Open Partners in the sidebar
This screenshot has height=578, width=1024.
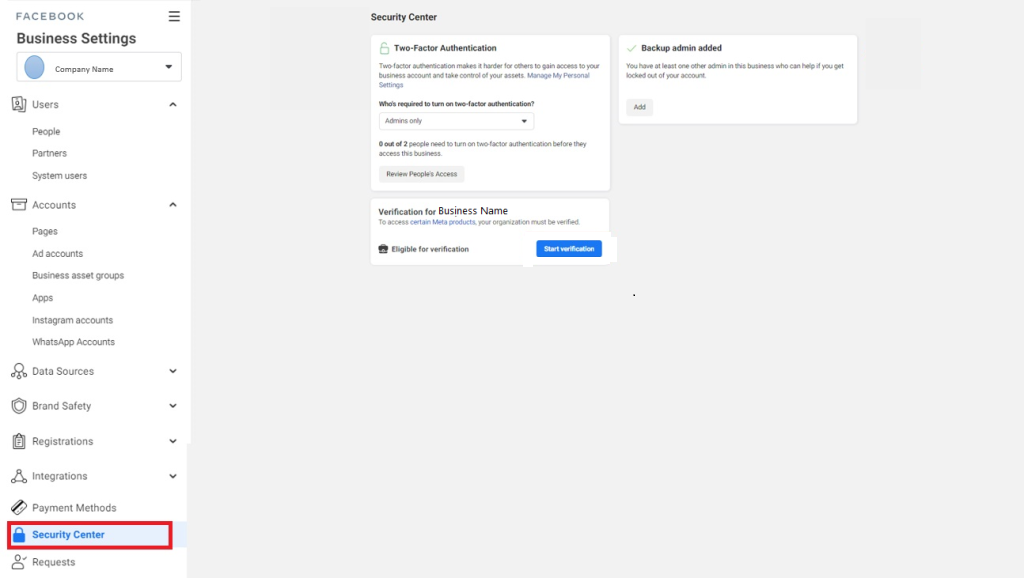50,153
